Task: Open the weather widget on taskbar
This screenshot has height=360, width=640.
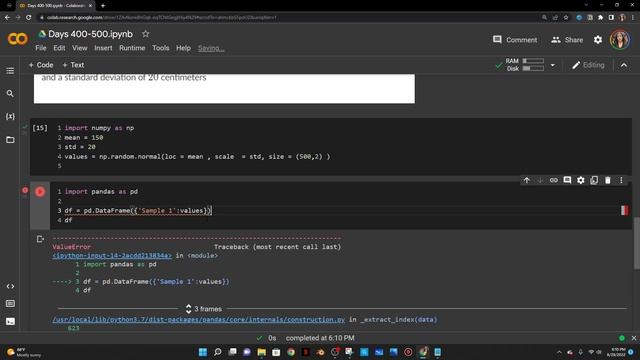Action: point(24,352)
